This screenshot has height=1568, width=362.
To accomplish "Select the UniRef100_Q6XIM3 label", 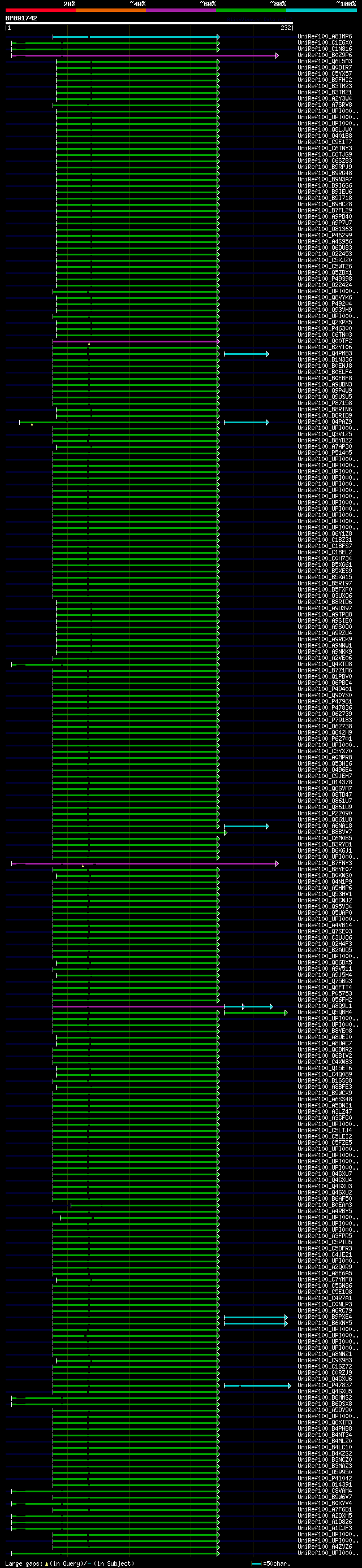I will (x=325, y=1423).
